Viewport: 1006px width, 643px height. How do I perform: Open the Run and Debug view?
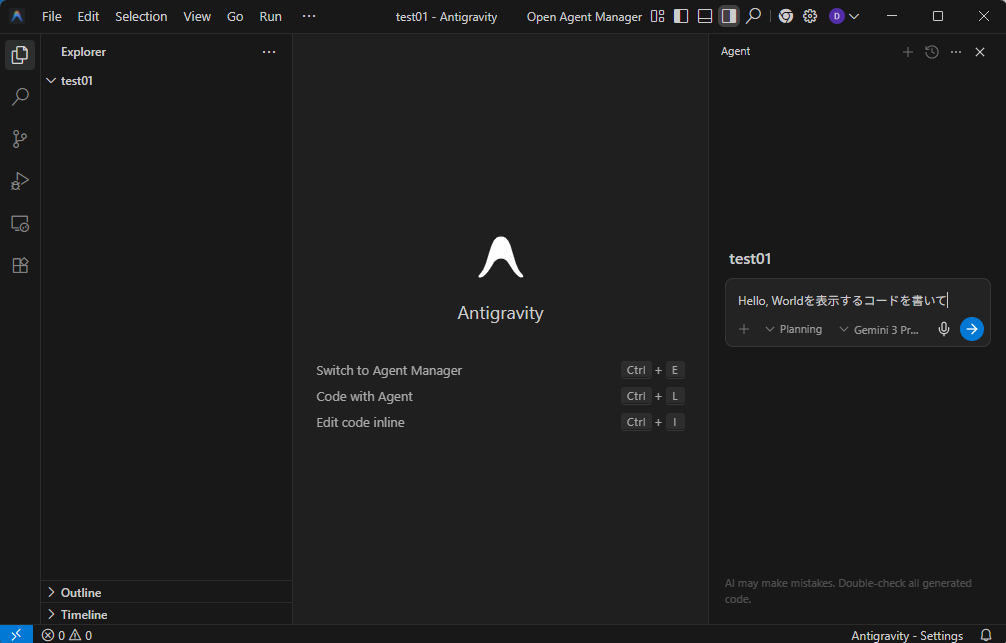tap(20, 181)
